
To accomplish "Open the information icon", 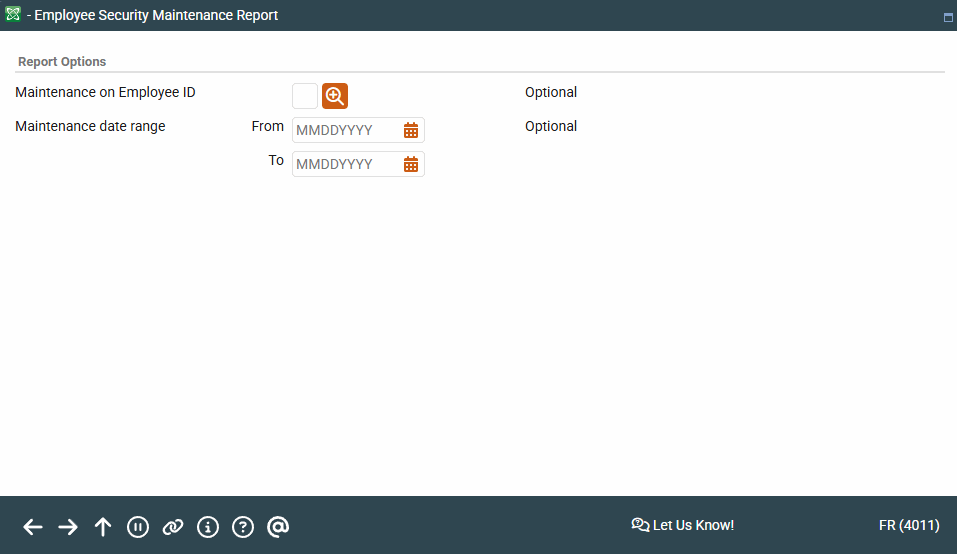I will point(208,527).
